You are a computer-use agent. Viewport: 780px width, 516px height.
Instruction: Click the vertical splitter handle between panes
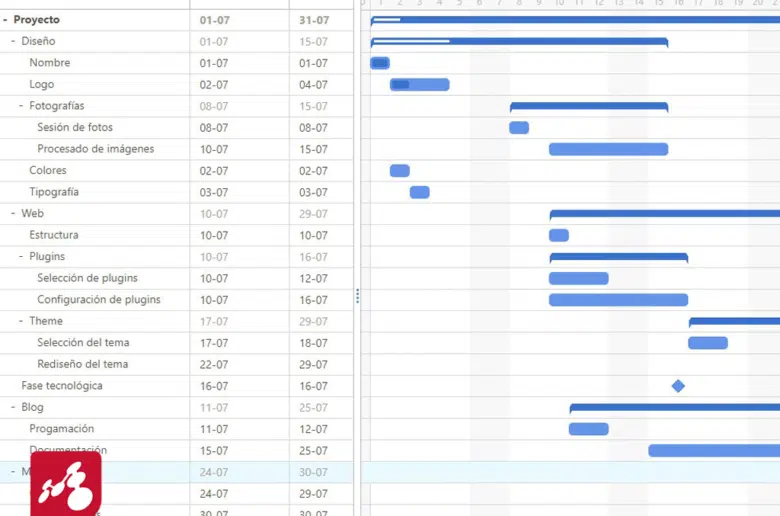pos(357,296)
